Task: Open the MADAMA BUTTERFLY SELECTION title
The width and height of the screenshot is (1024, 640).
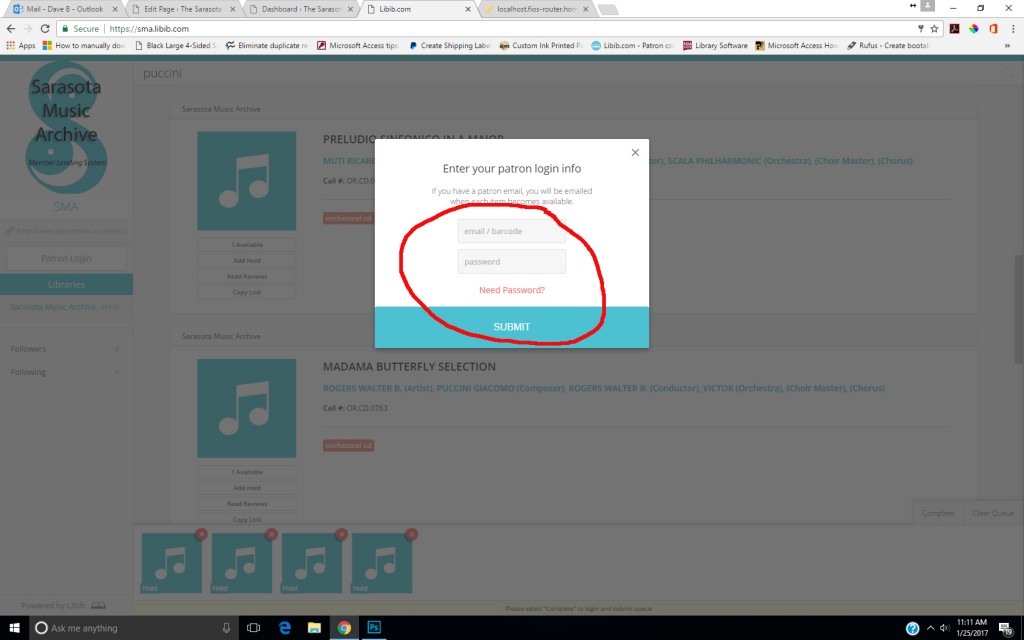Action: click(x=409, y=367)
